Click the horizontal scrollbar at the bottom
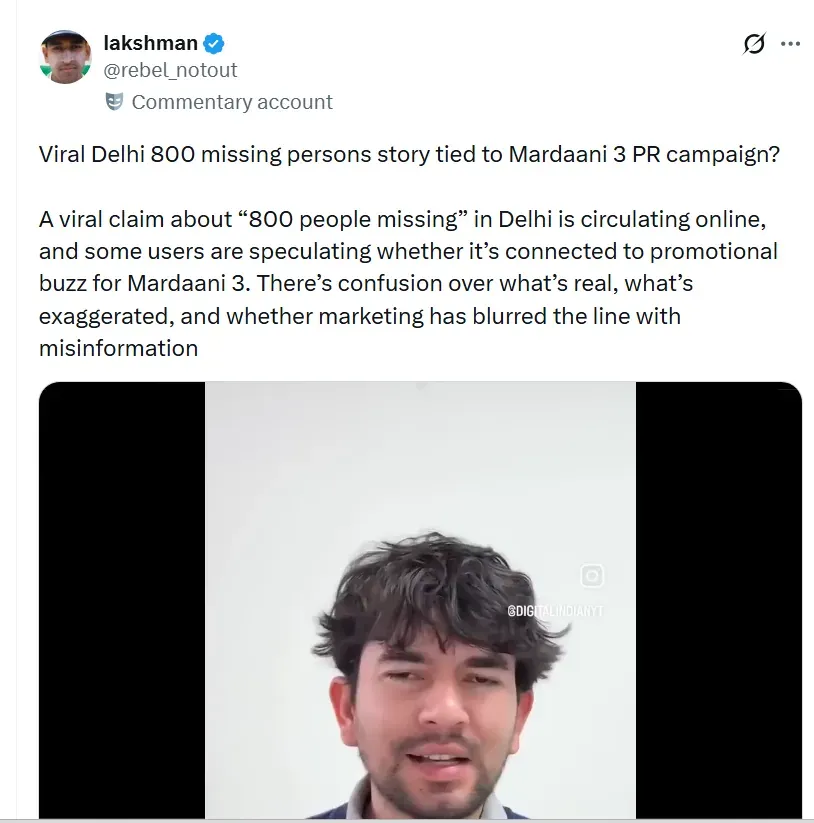814x823 pixels. tap(407, 820)
